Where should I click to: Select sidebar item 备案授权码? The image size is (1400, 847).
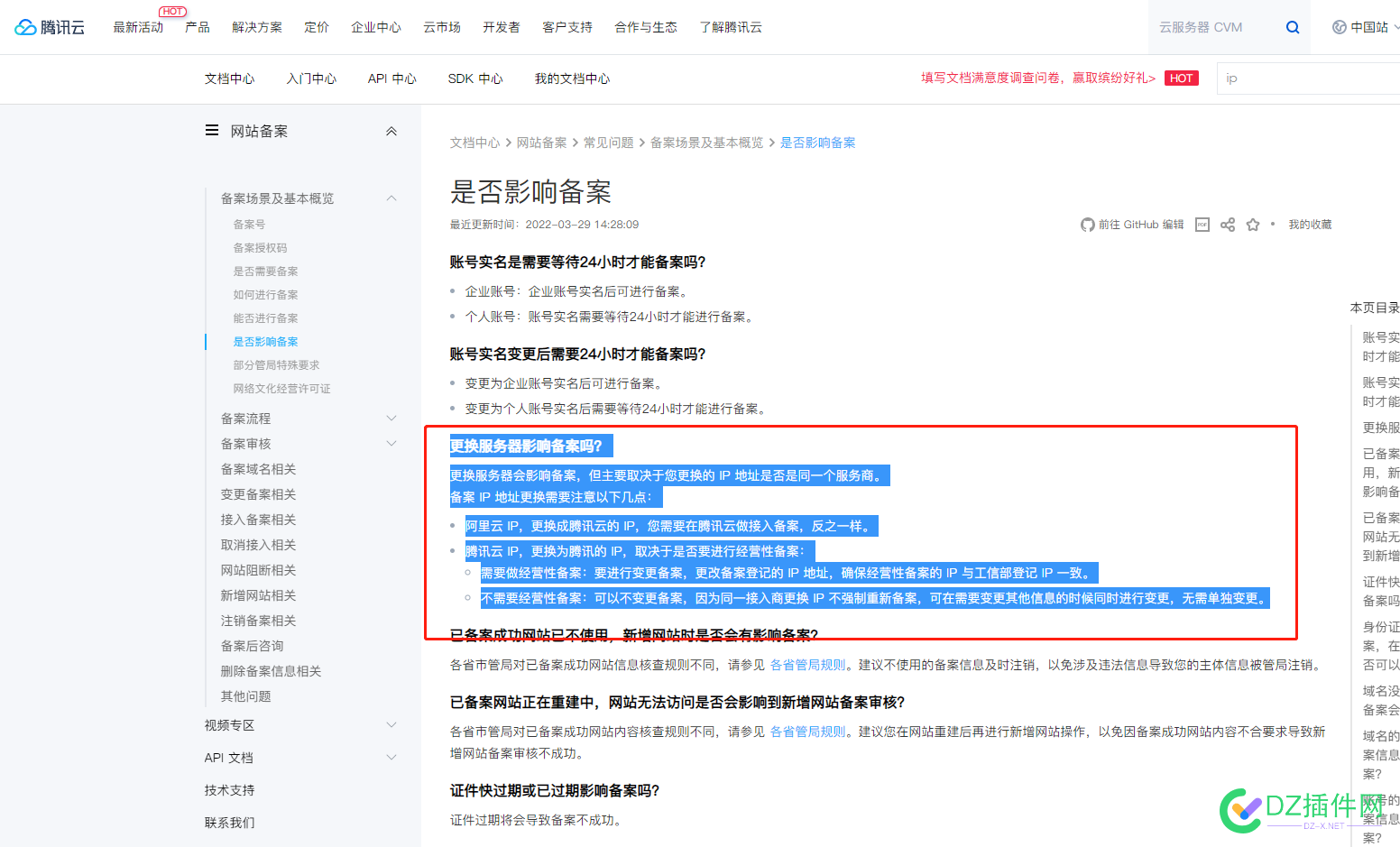point(261,248)
